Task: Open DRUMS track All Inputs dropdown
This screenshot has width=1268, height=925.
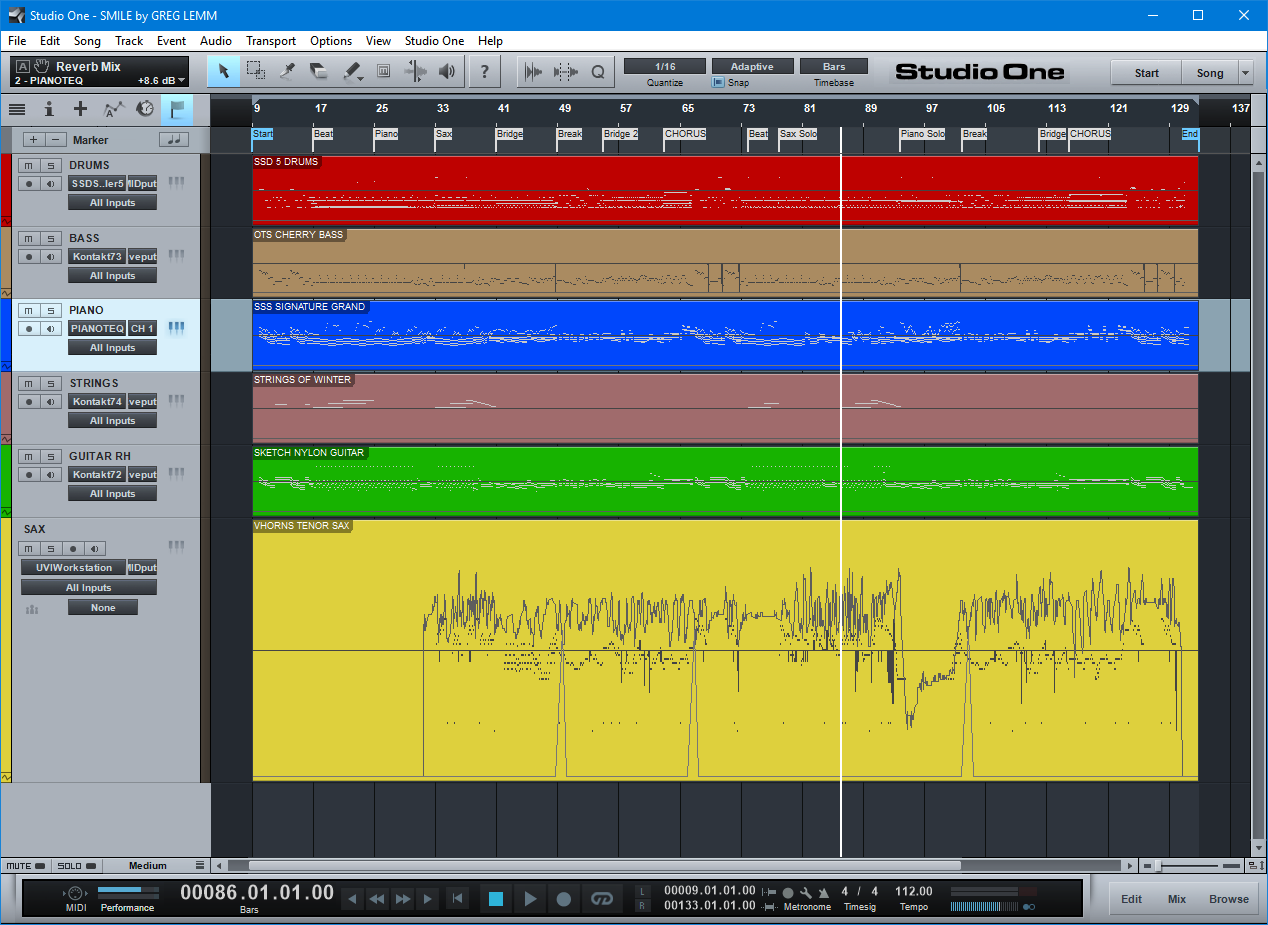Action: tap(112, 203)
